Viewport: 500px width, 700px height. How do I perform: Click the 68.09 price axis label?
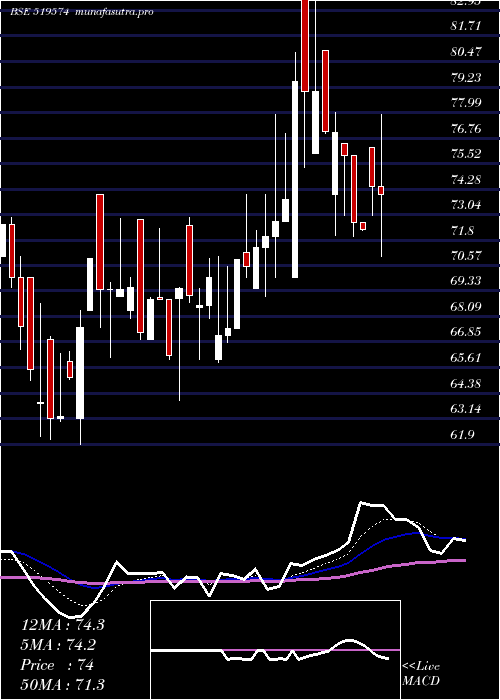point(466,307)
